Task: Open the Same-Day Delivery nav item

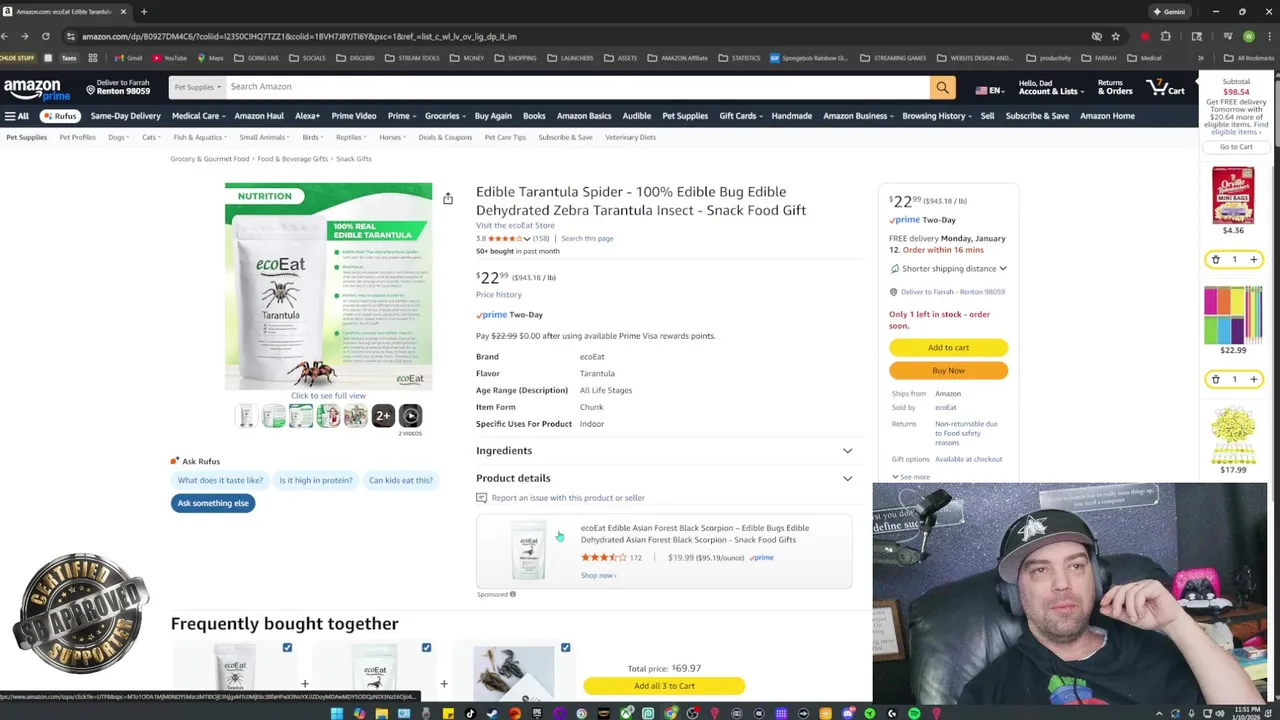Action: tap(125, 116)
